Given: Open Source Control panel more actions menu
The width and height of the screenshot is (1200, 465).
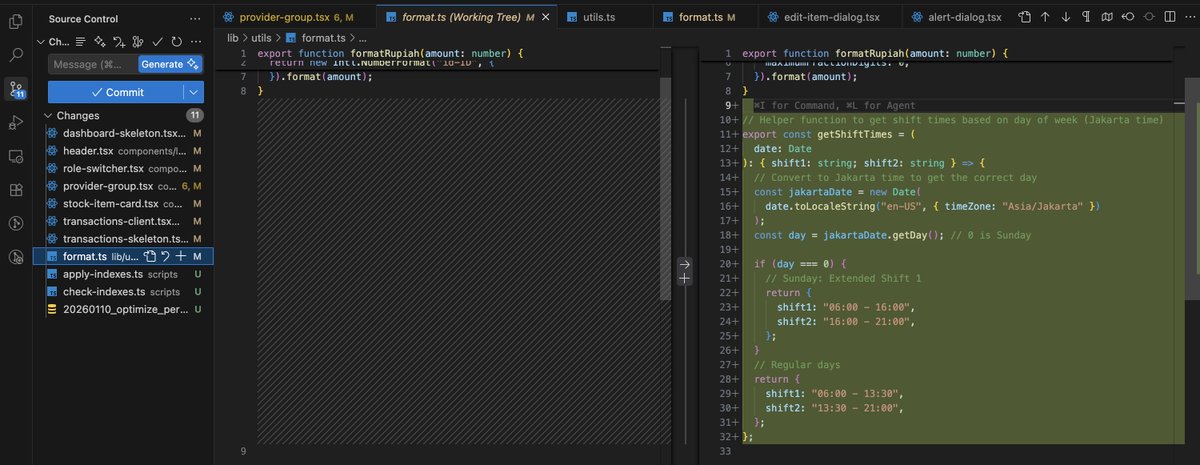Looking at the screenshot, I should pos(194,19).
